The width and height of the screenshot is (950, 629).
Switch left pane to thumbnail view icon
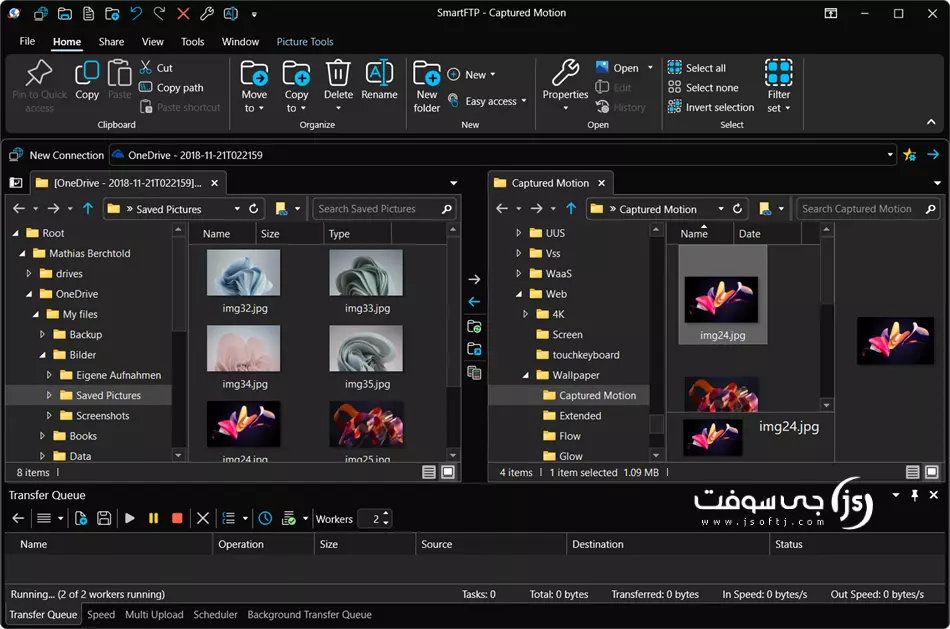tap(448, 473)
